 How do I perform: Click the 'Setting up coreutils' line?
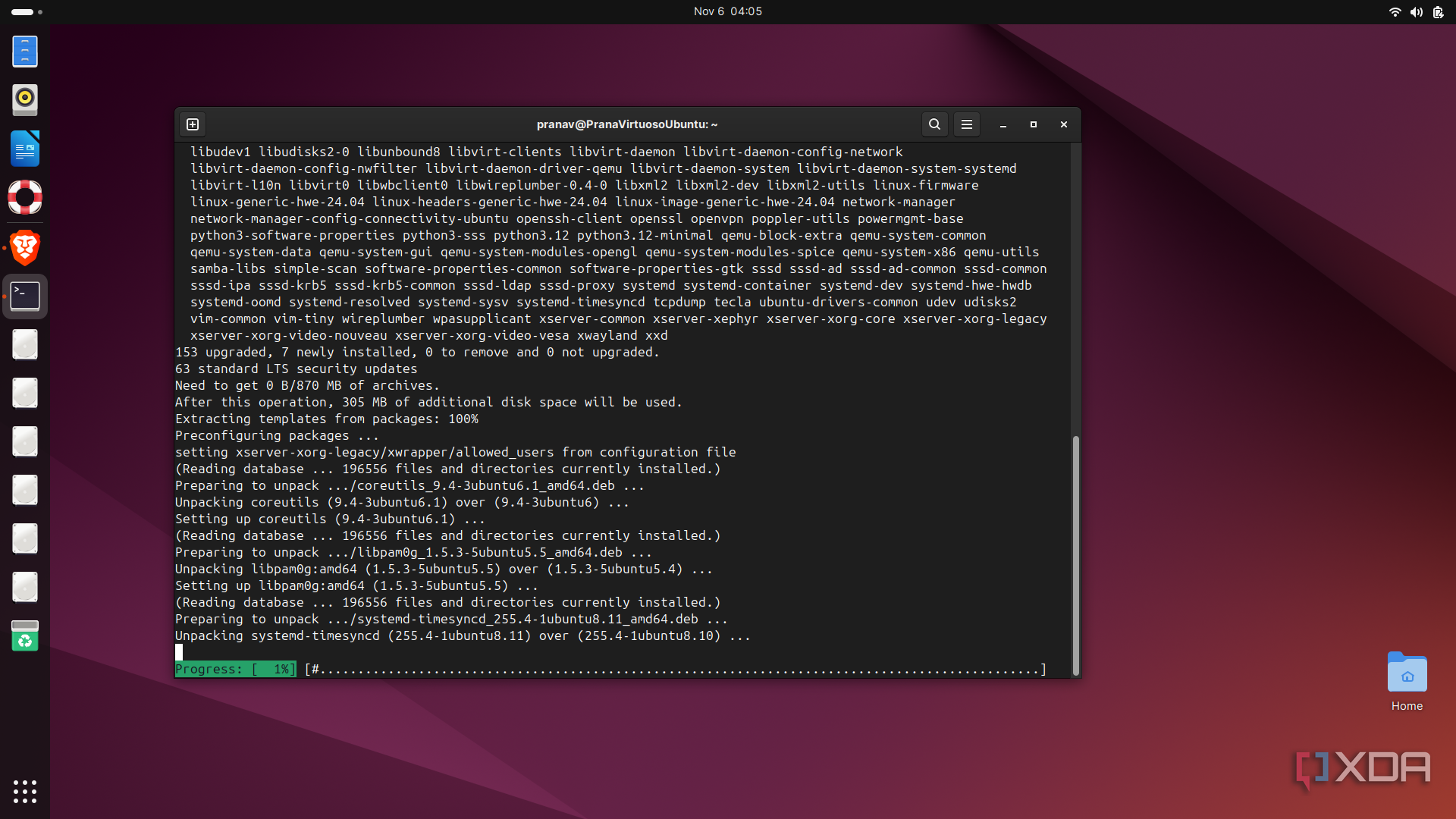pos(330,519)
